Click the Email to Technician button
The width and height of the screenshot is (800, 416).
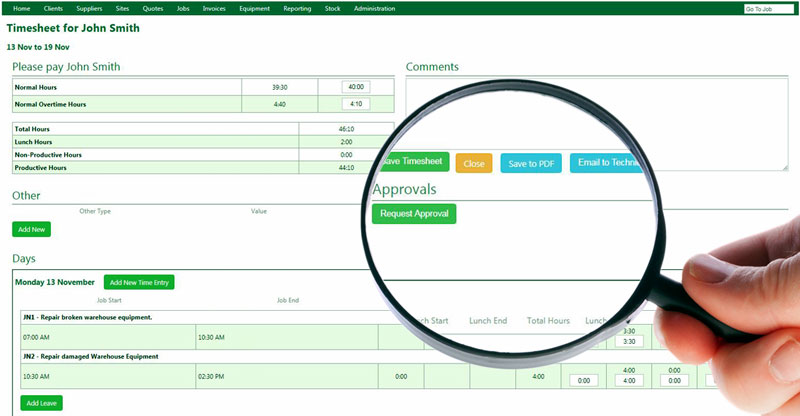coord(607,162)
